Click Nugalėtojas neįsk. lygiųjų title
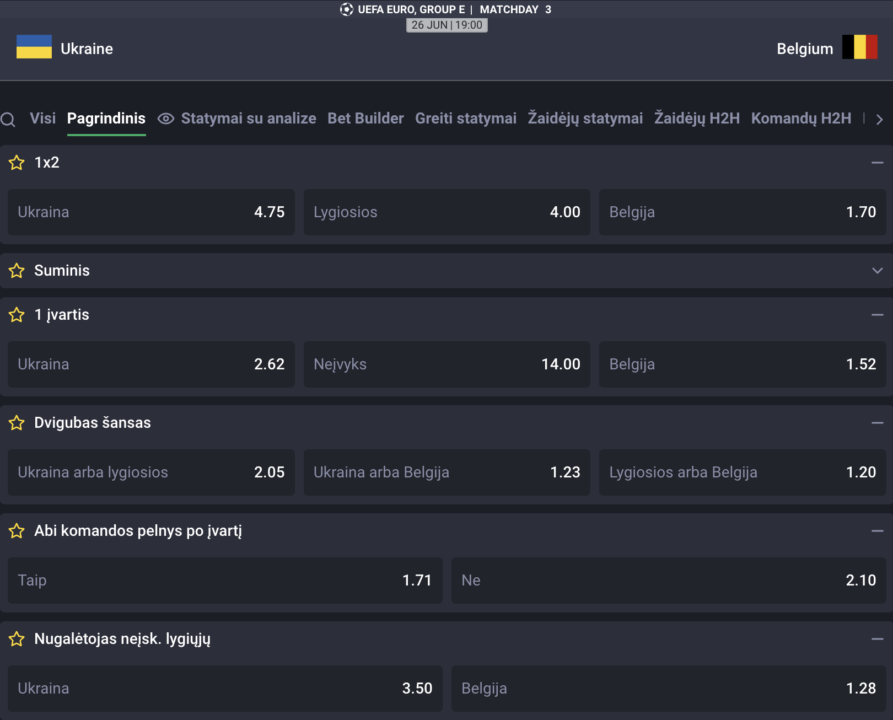The height and width of the screenshot is (720, 893). click(122, 639)
